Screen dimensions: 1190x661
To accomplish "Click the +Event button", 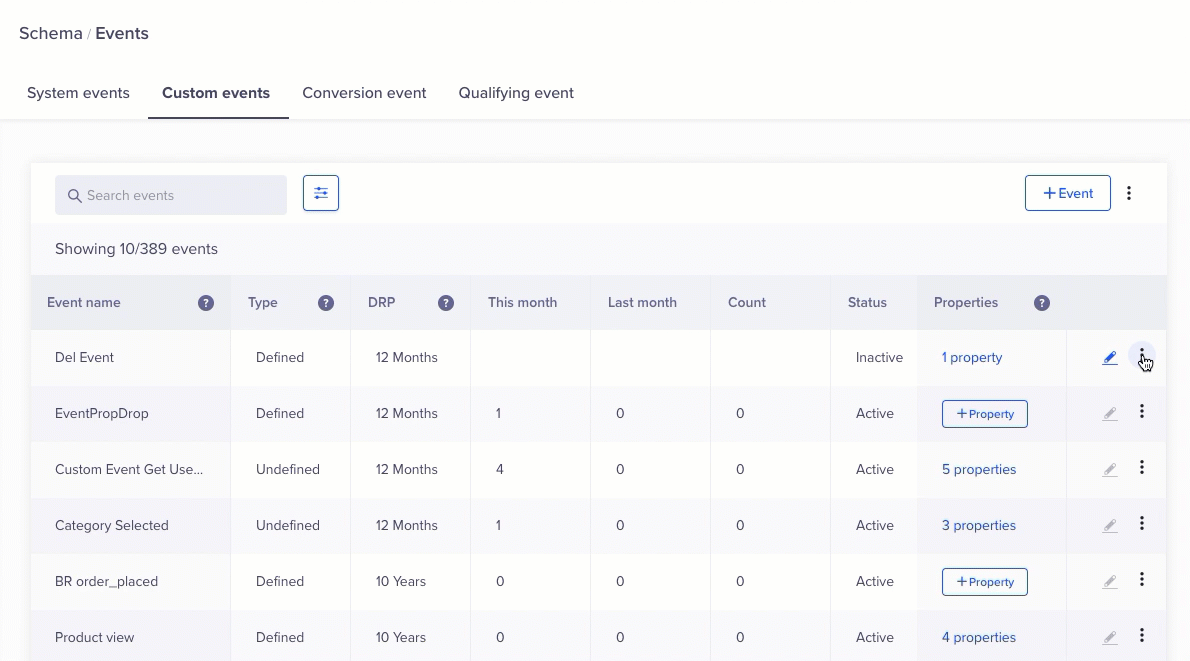I will click(x=1068, y=193).
